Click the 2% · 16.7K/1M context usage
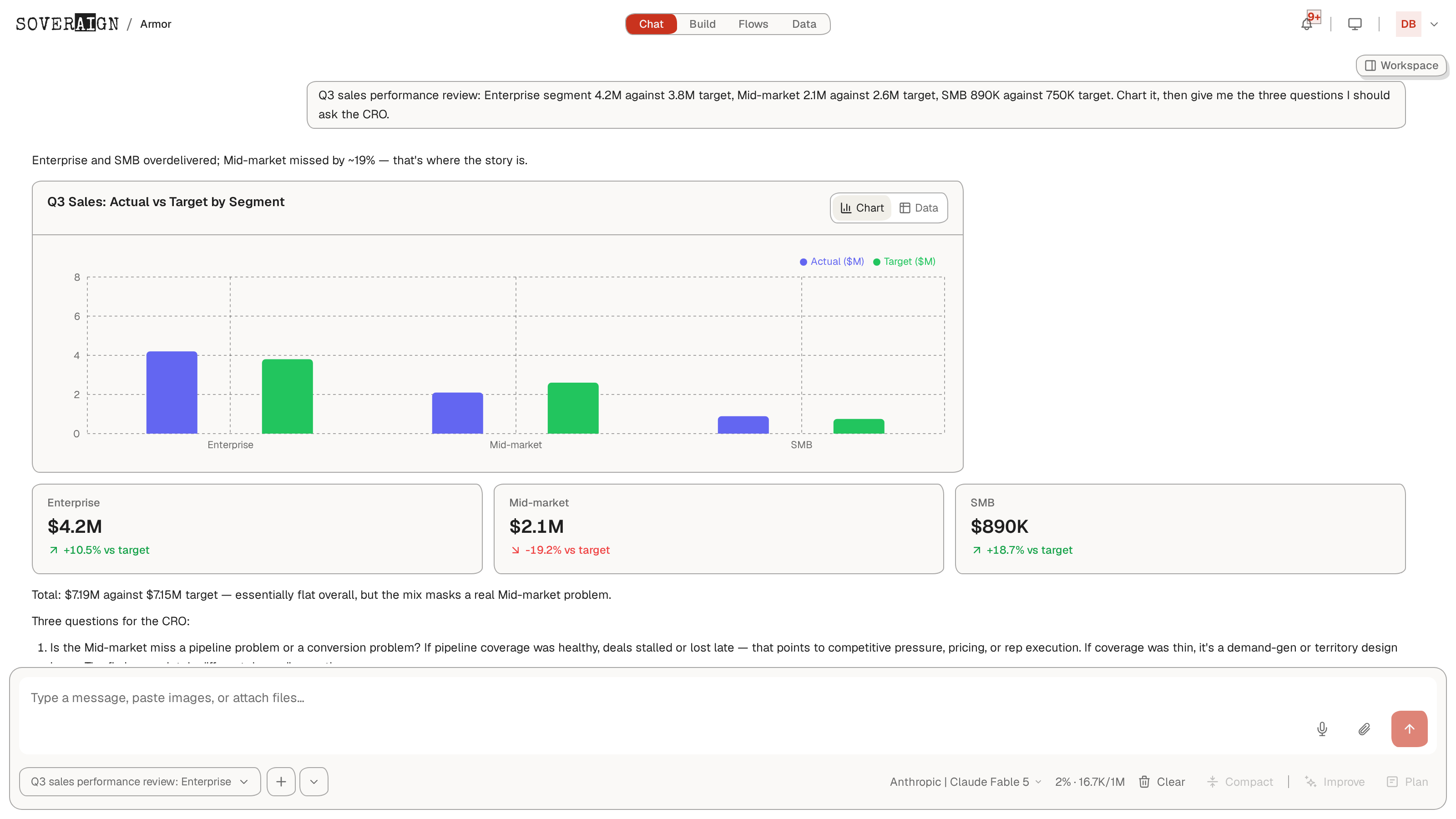Screen dimensions: 1456x819 click(1090, 782)
